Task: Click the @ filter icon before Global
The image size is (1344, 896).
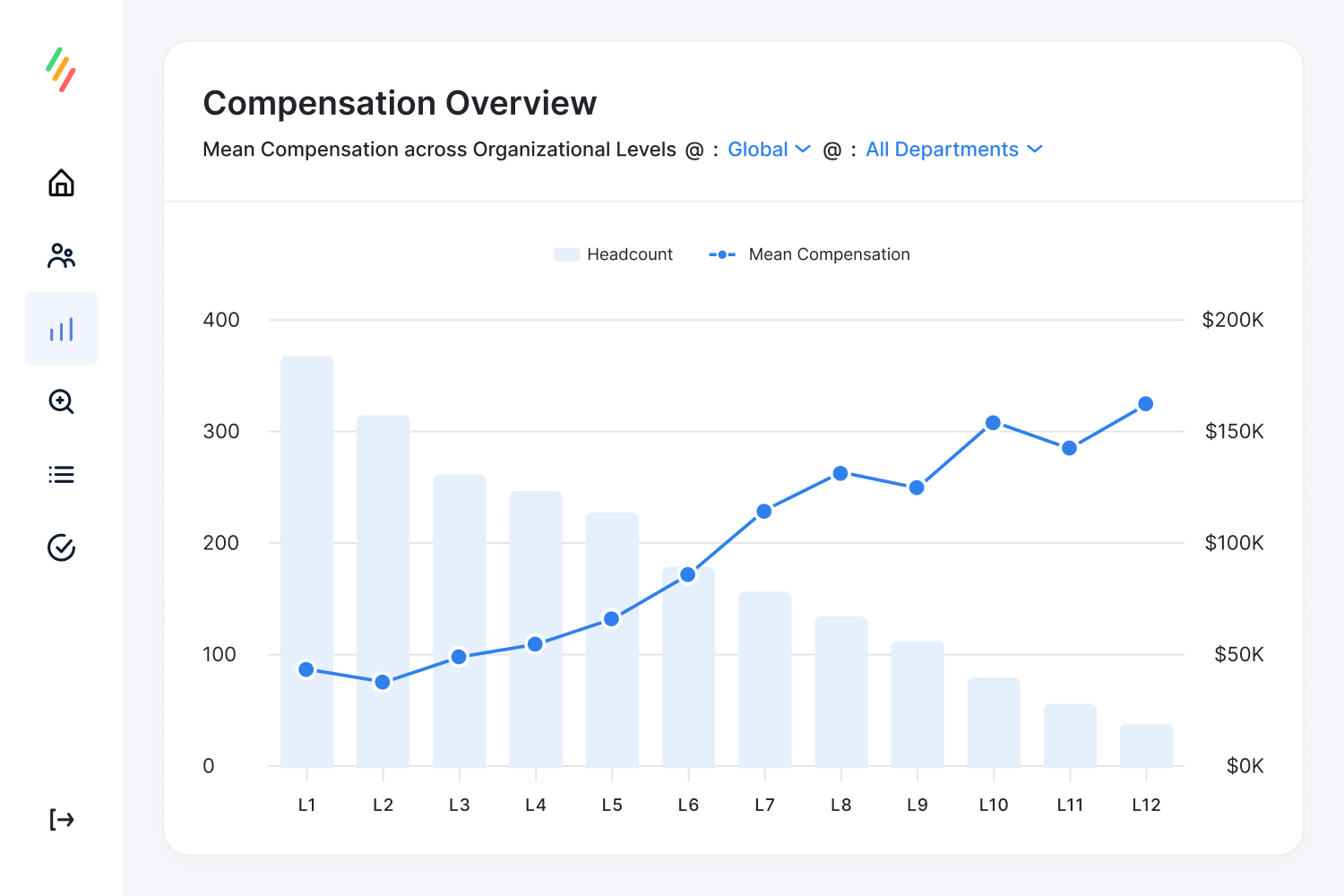Action: pos(696,149)
